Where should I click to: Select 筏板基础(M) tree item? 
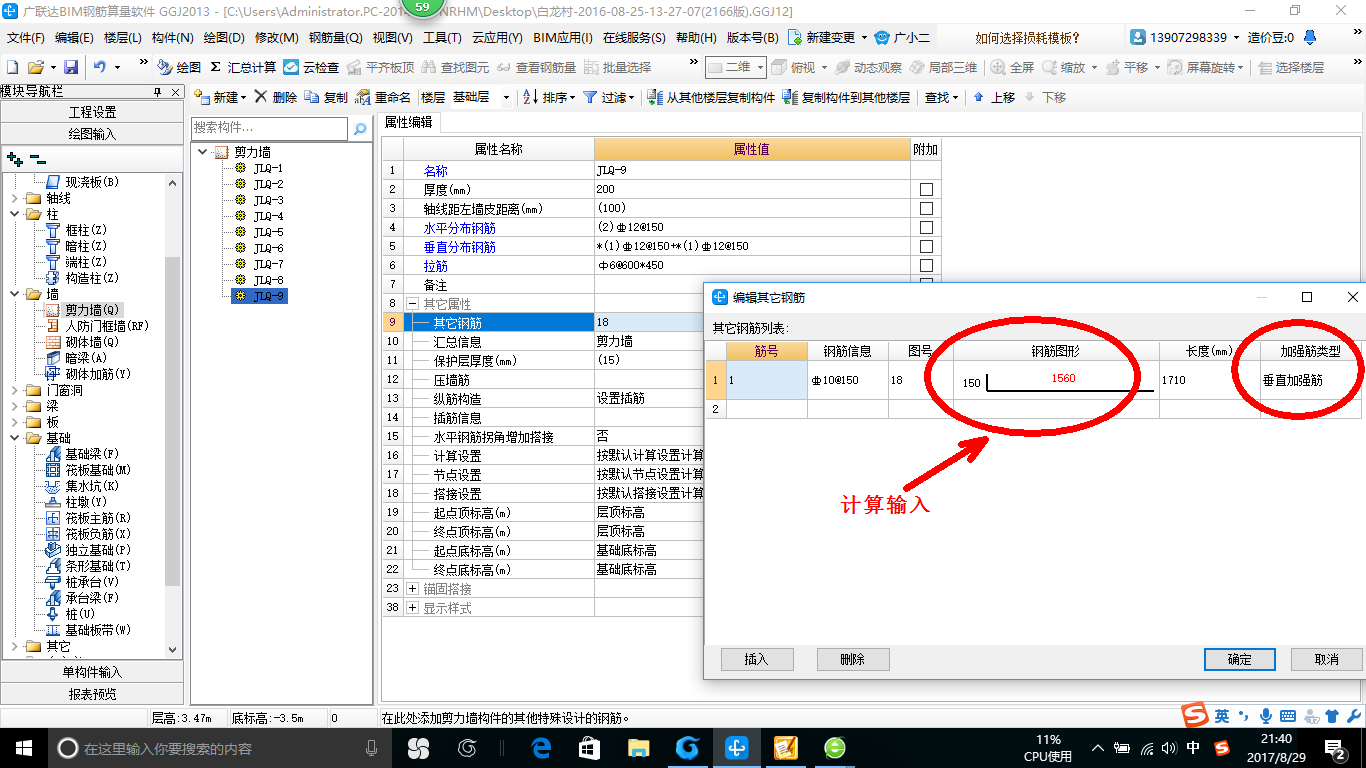(98, 470)
